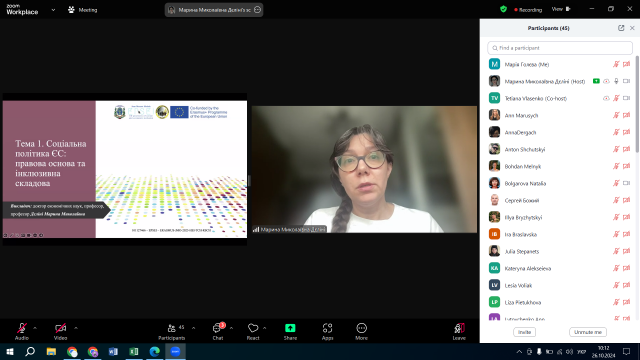The height and width of the screenshot is (360, 640).
Task: Click the participants list scrollbar
Action: (637, 104)
